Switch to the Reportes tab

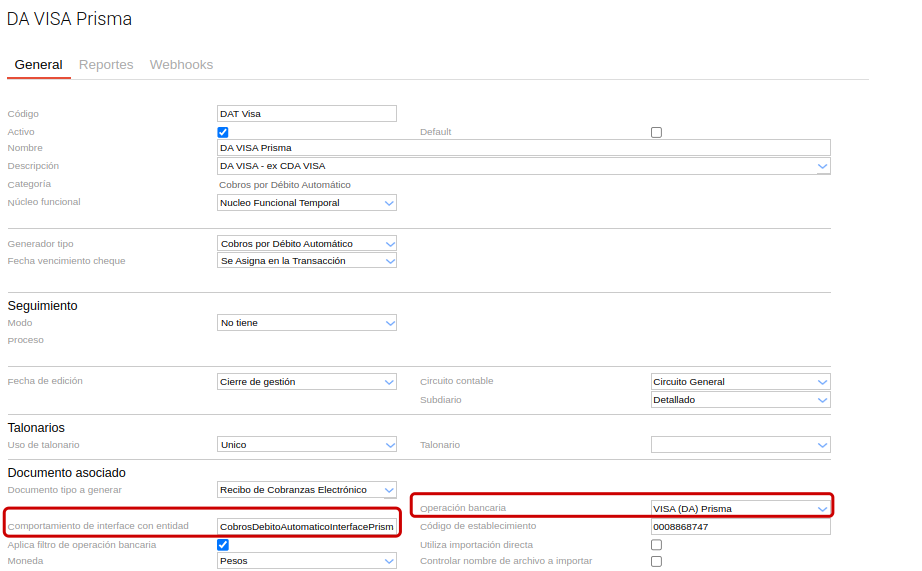[x=106, y=65]
